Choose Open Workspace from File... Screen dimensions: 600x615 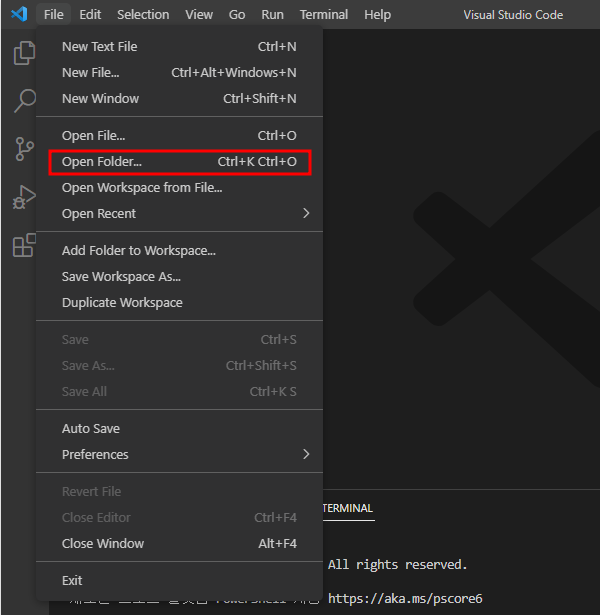180,187
